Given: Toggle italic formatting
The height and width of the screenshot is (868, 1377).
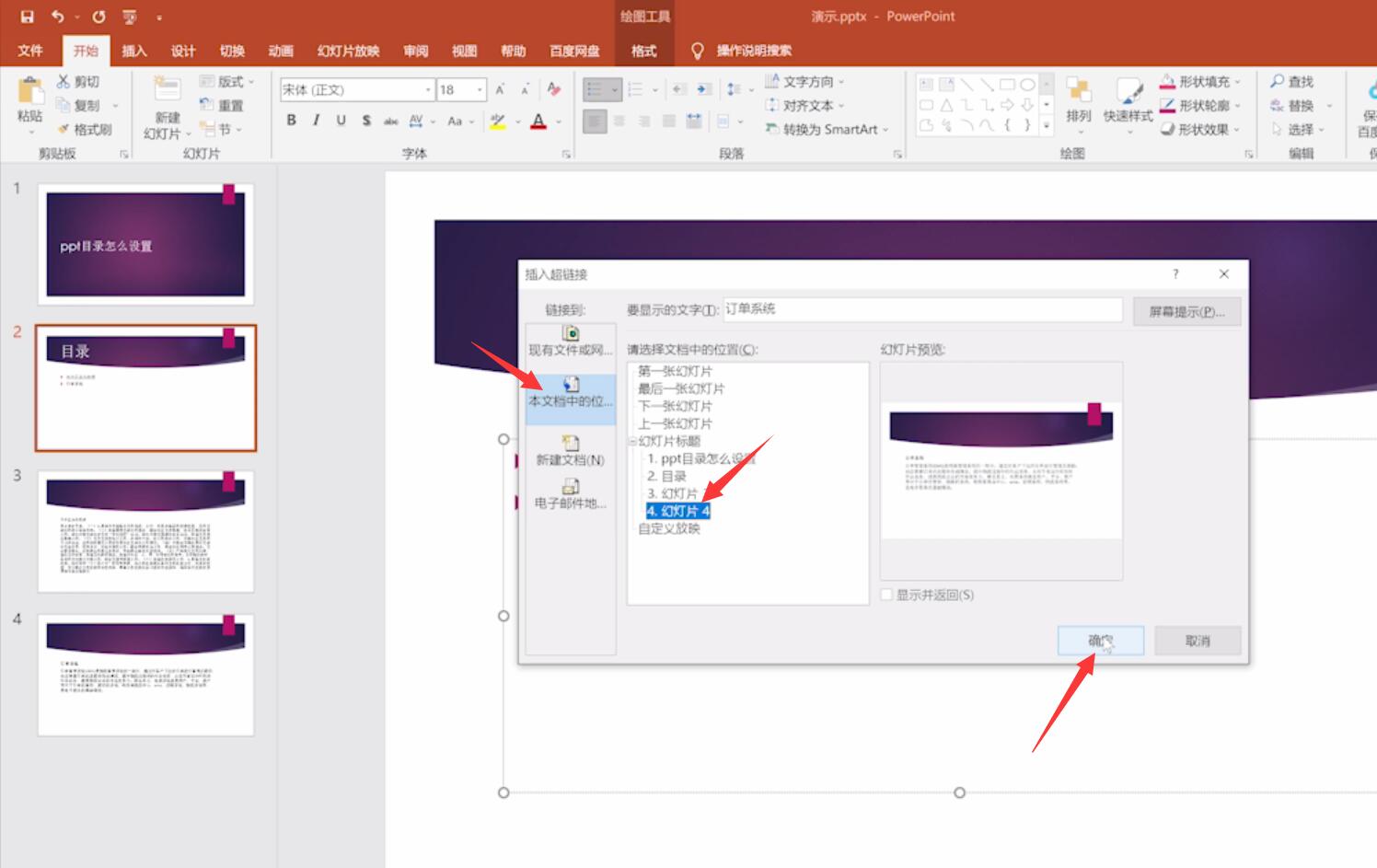Looking at the screenshot, I should (x=317, y=121).
